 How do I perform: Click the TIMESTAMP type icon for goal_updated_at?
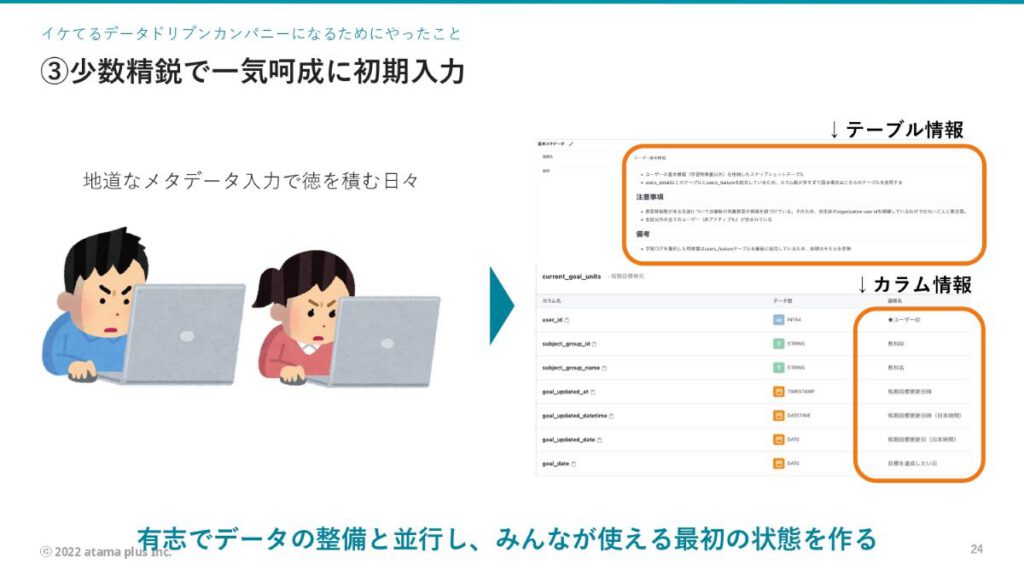[778, 392]
